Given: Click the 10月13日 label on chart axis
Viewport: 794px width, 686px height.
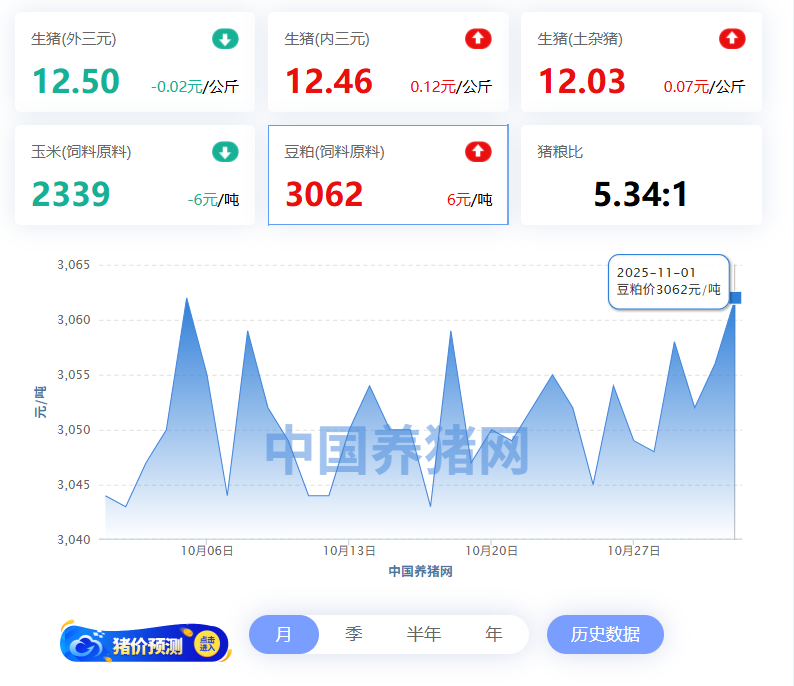Looking at the screenshot, I should point(349,551).
